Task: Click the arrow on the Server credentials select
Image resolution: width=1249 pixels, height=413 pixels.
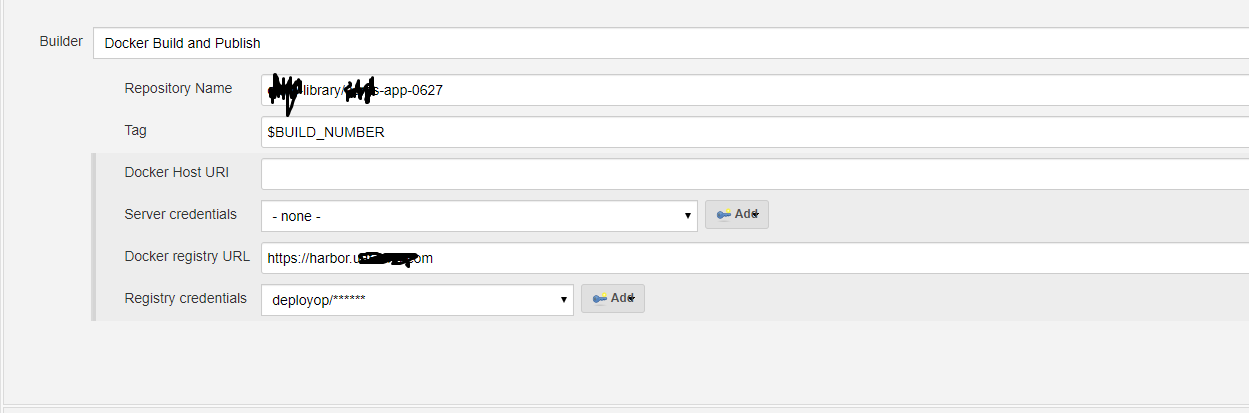Action: click(x=688, y=216)
